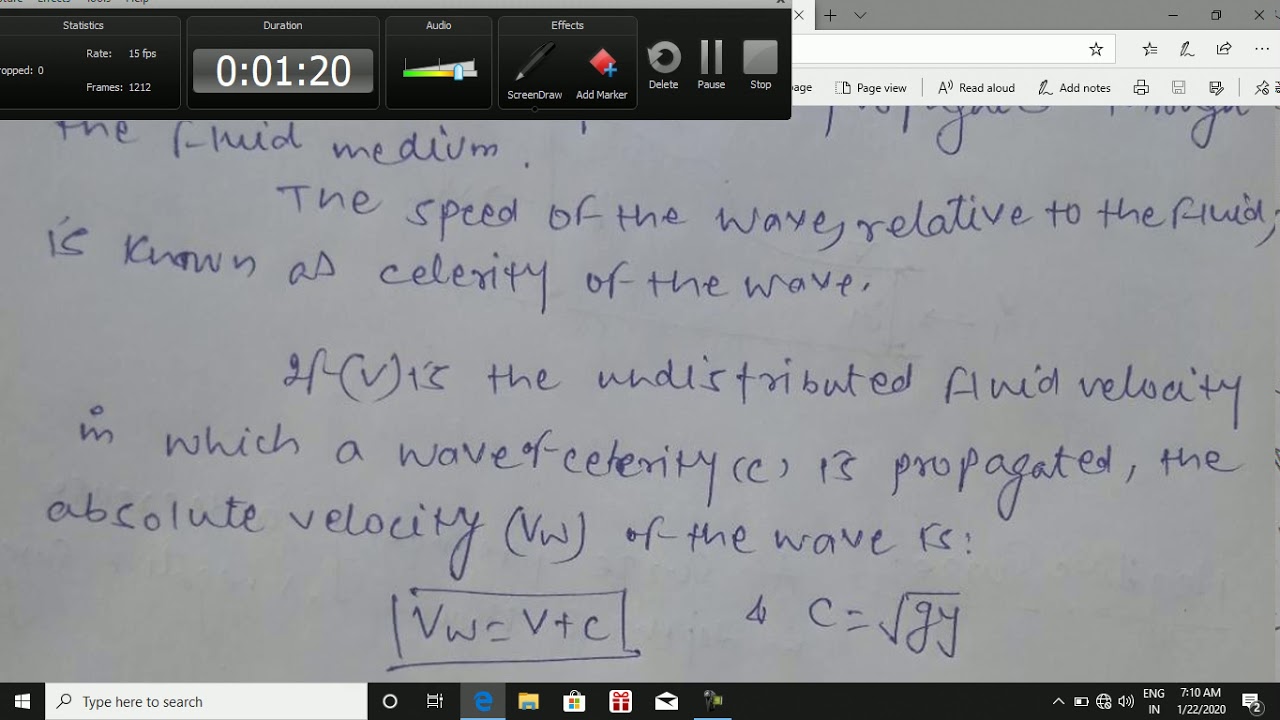This screenshot has width=1280, height=720.
Task: Open the Mail app from taskbar
Action: pyautogui.click(x=666, y=701)
